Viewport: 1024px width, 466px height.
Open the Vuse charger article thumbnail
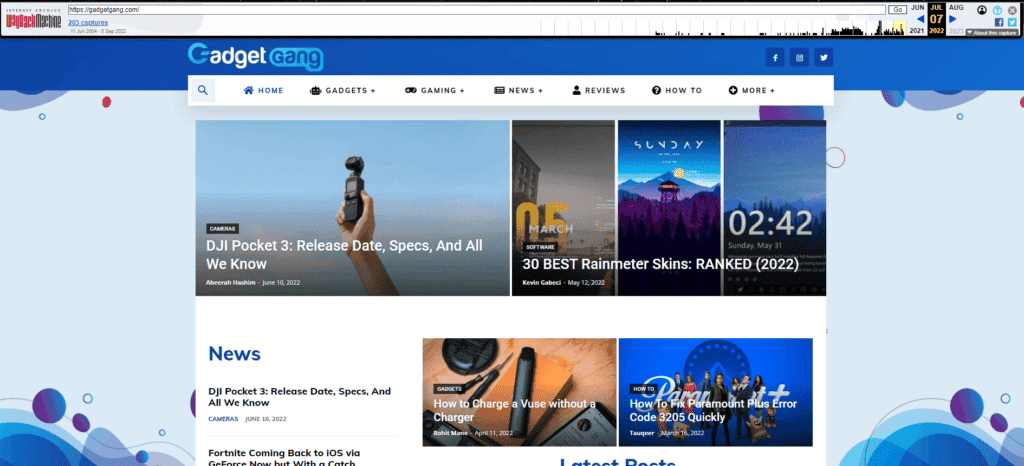click(x=518, y=391)
